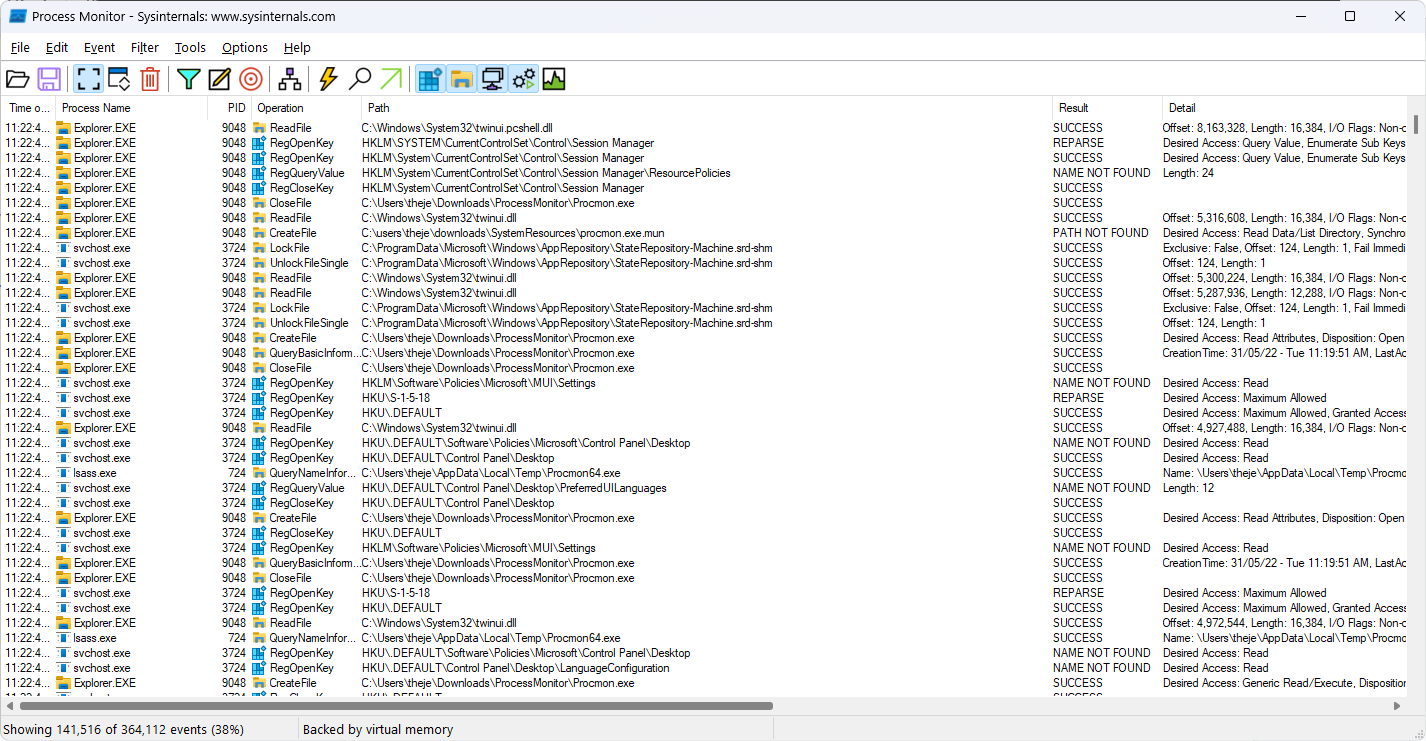Open the Help menu
1426x741 pixels.
pos(297,47)
